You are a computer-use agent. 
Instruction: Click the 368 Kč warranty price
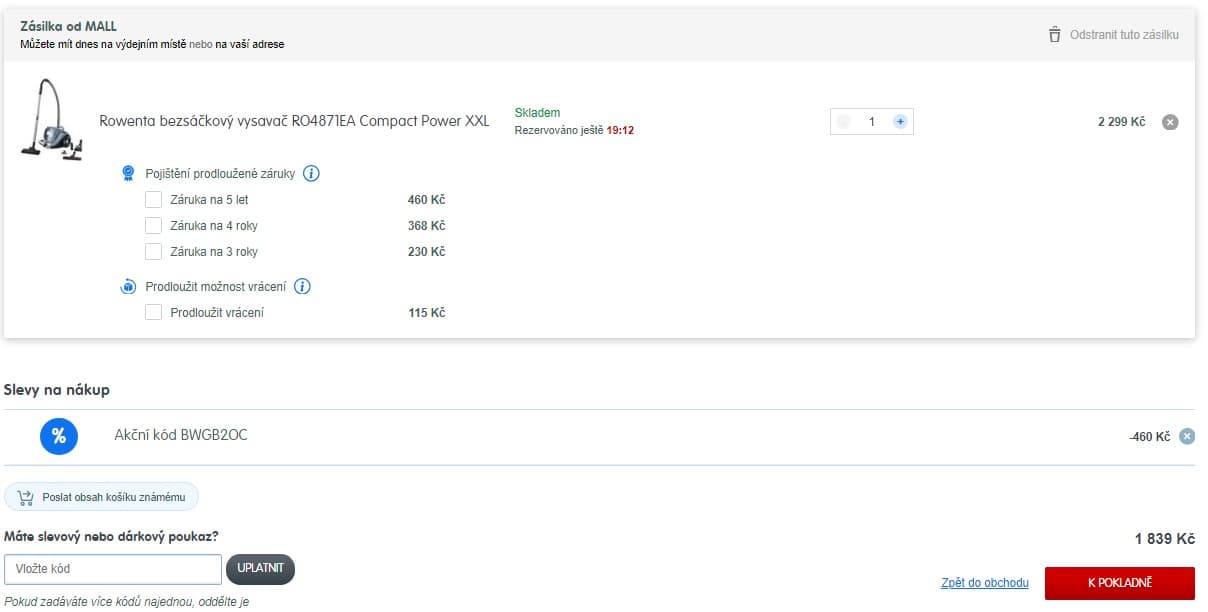click(x=426, y=226)
